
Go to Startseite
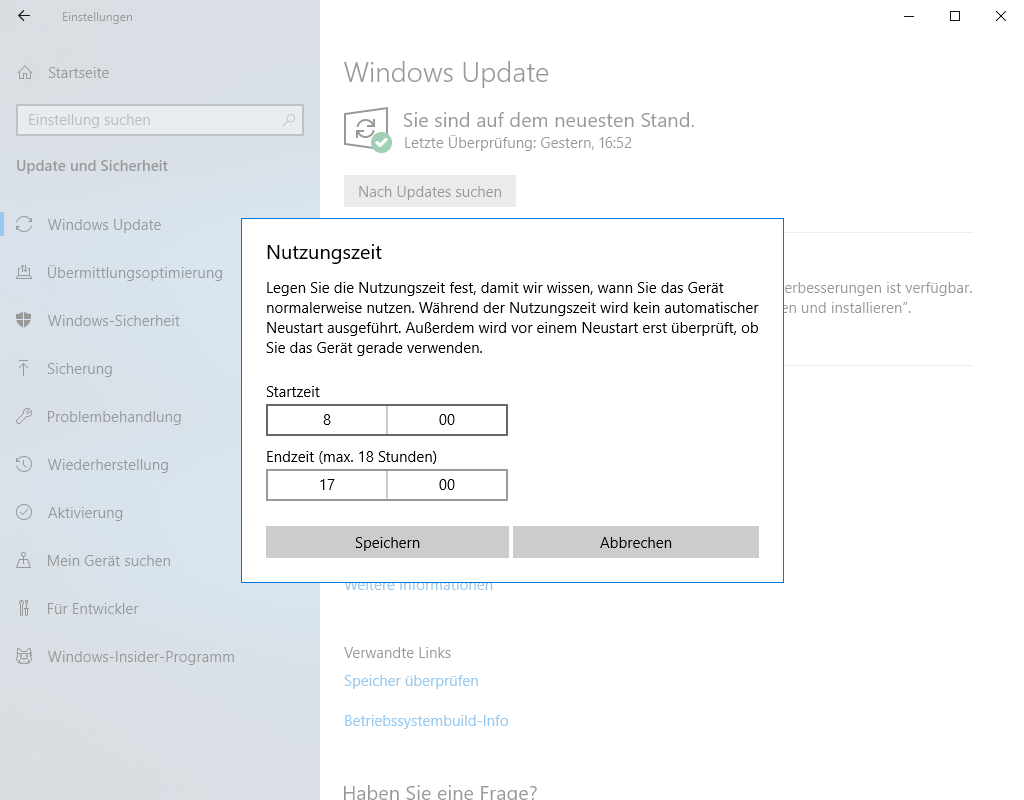tap(78, 72)
